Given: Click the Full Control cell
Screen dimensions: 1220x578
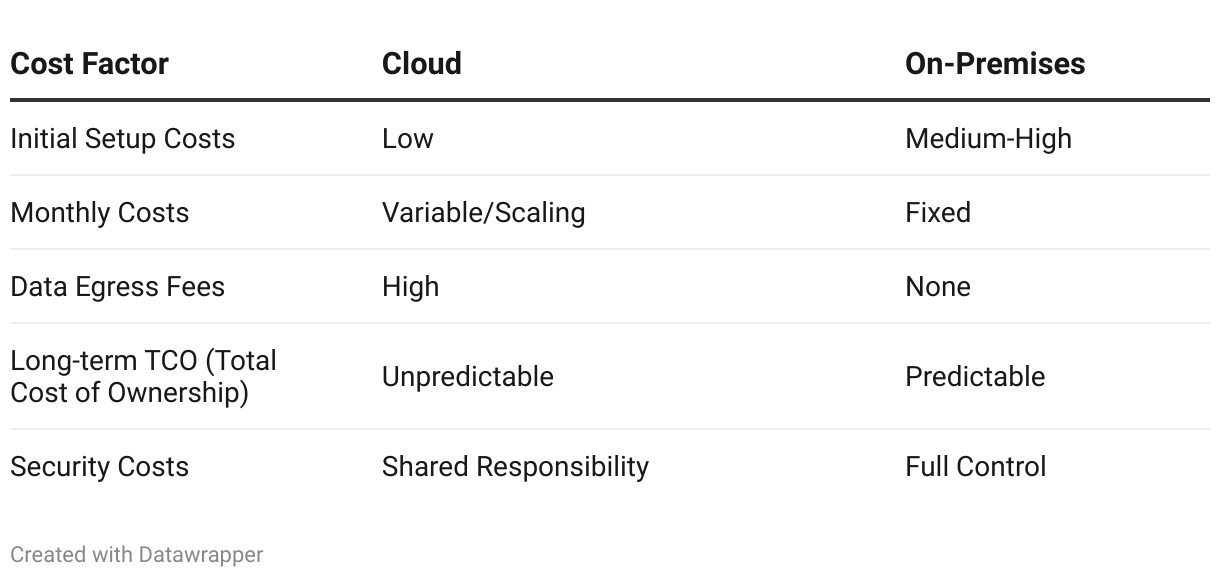Looking at the screenshot, I should 975,466.
